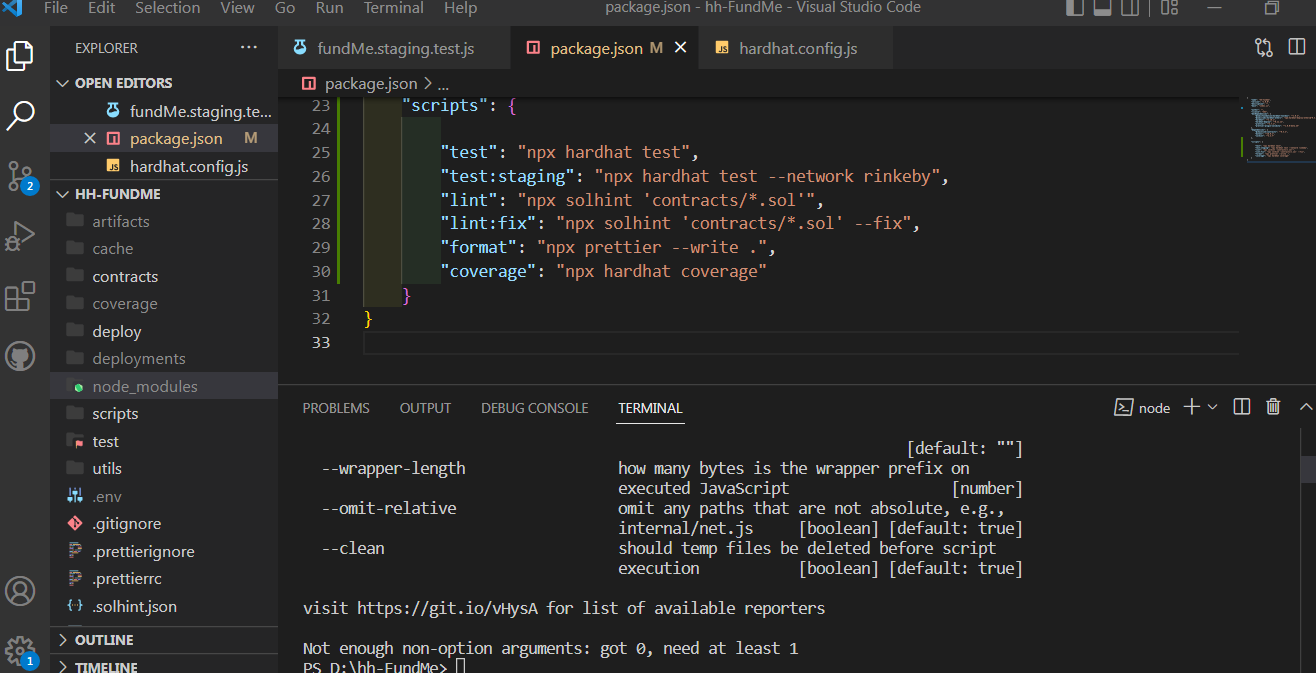
Task: Open the .prettierrc file
Action: (x=164, y=578)
